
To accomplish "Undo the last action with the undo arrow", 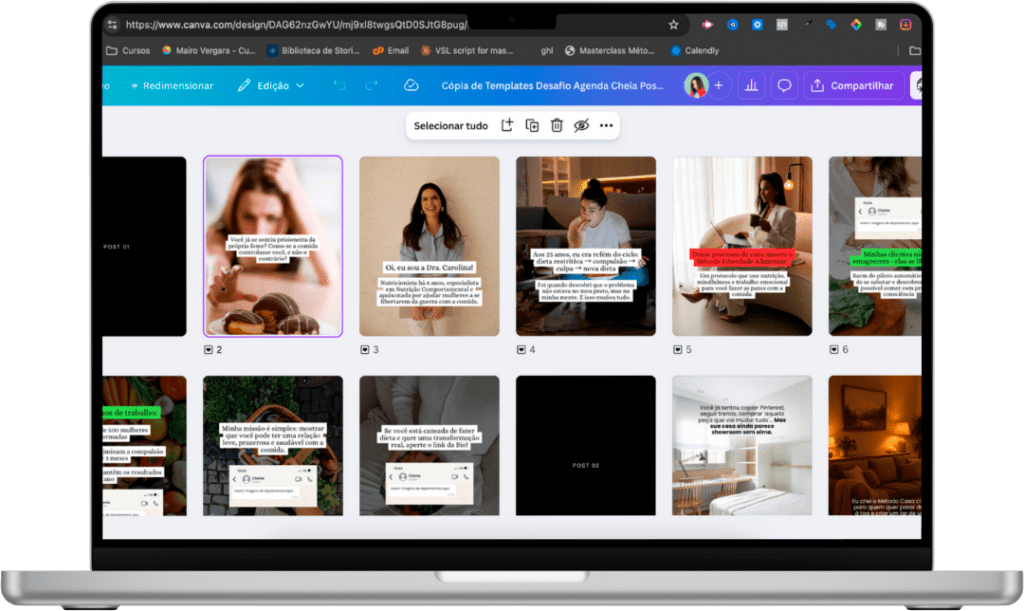I will point(340,86).
